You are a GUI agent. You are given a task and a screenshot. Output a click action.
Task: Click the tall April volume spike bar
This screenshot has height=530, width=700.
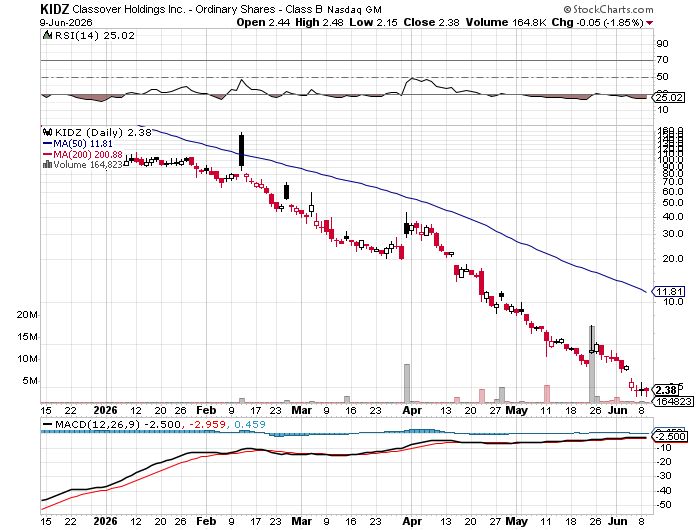point(407,383)
